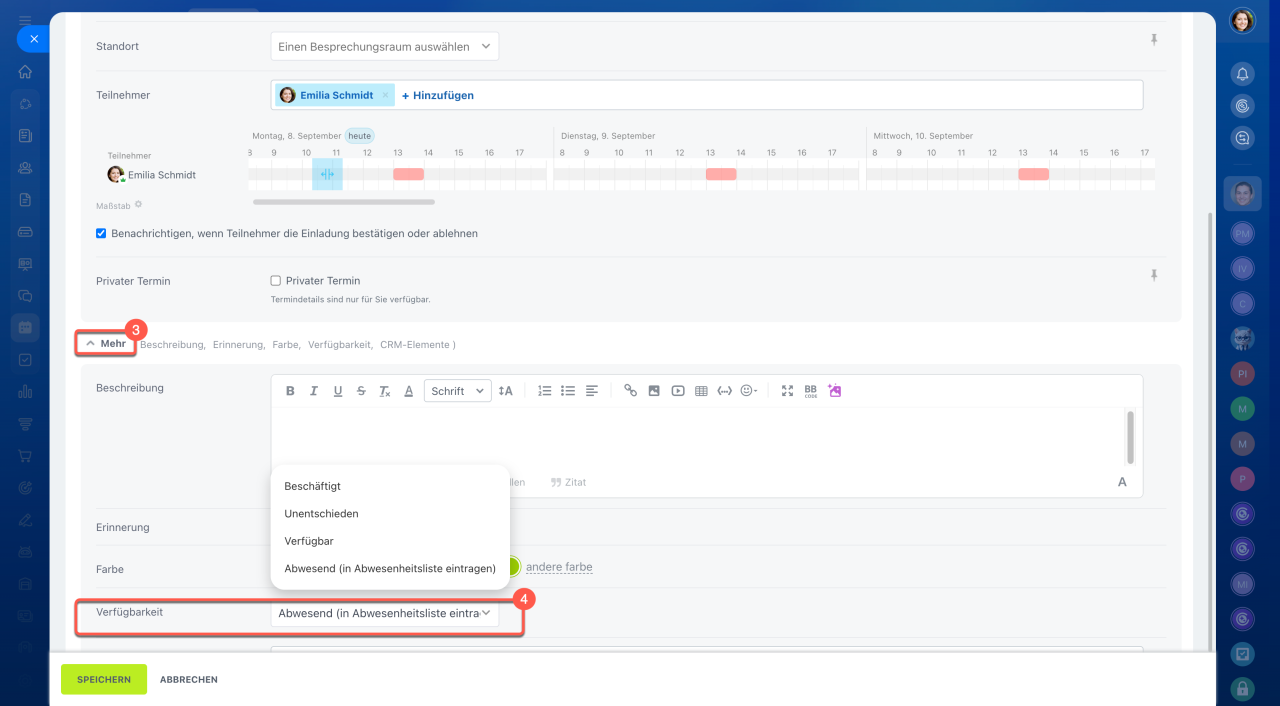Open text color picker in editor
Screen dimensions: 1280x706
[x=408, y=391]
